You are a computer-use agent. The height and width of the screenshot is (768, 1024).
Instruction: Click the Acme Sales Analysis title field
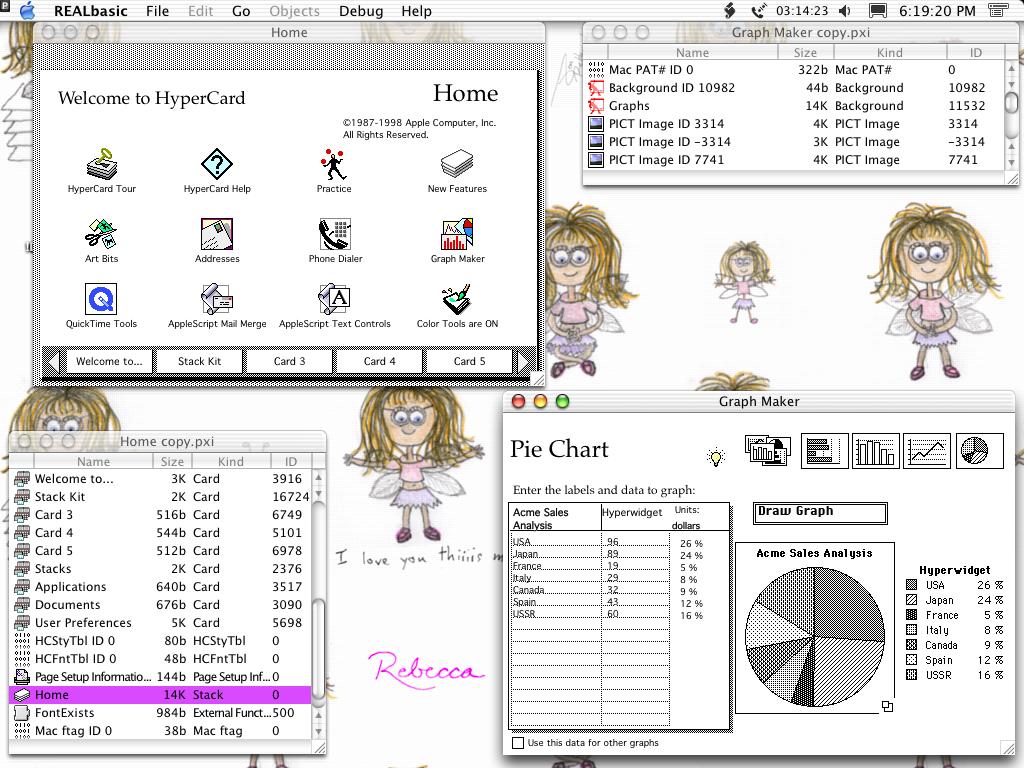click(554, 519)
